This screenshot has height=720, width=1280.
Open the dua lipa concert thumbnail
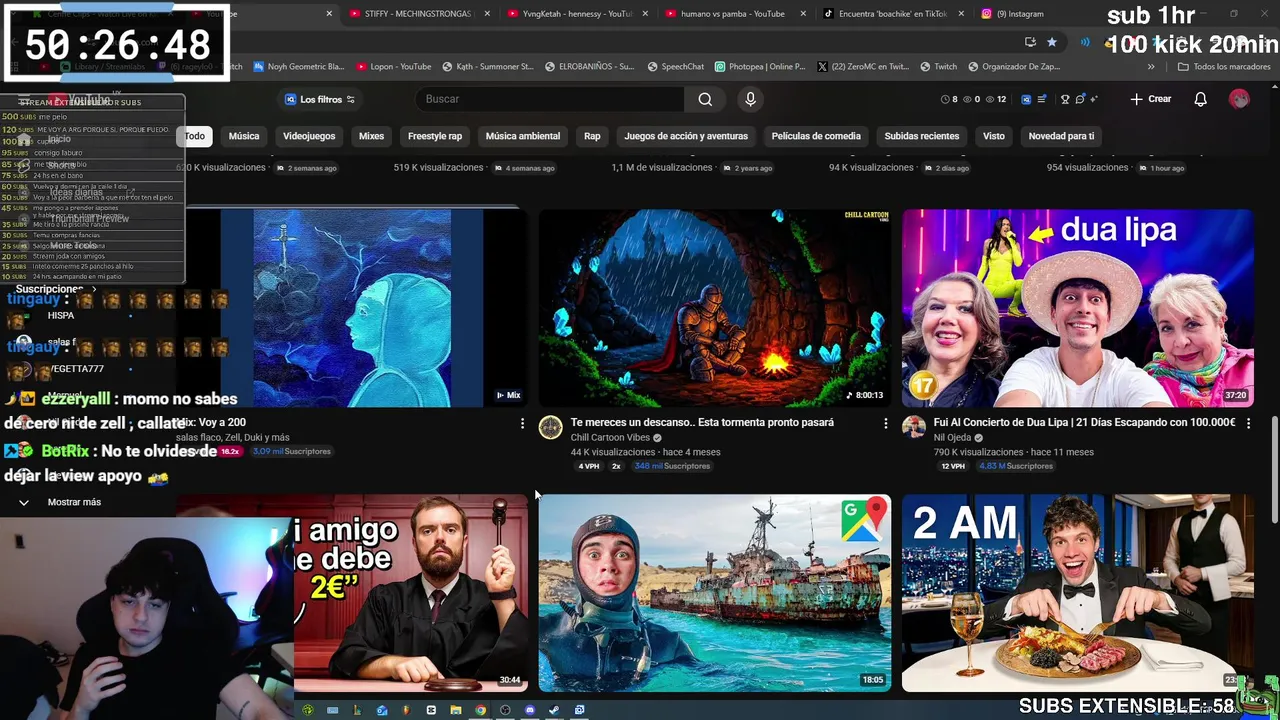click(x=1078, y=308)
